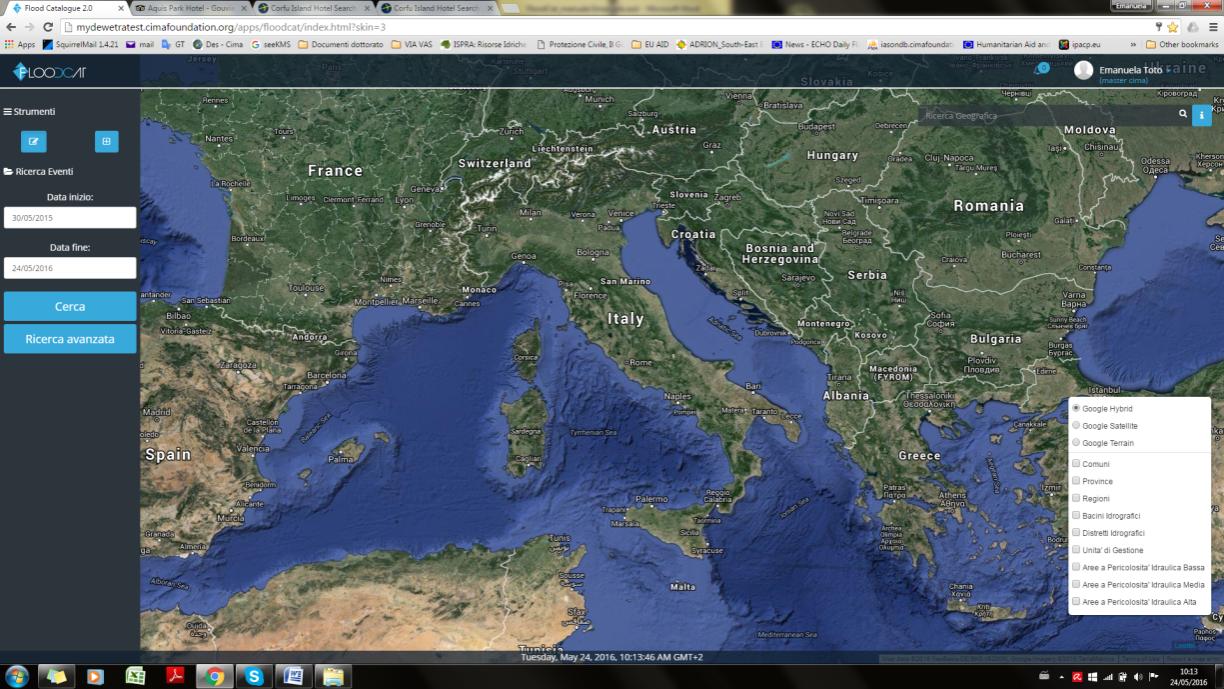Open the SquirrelMail 1.4.21 bookmark
The image size is (1224, 689).
coord(80,44)
